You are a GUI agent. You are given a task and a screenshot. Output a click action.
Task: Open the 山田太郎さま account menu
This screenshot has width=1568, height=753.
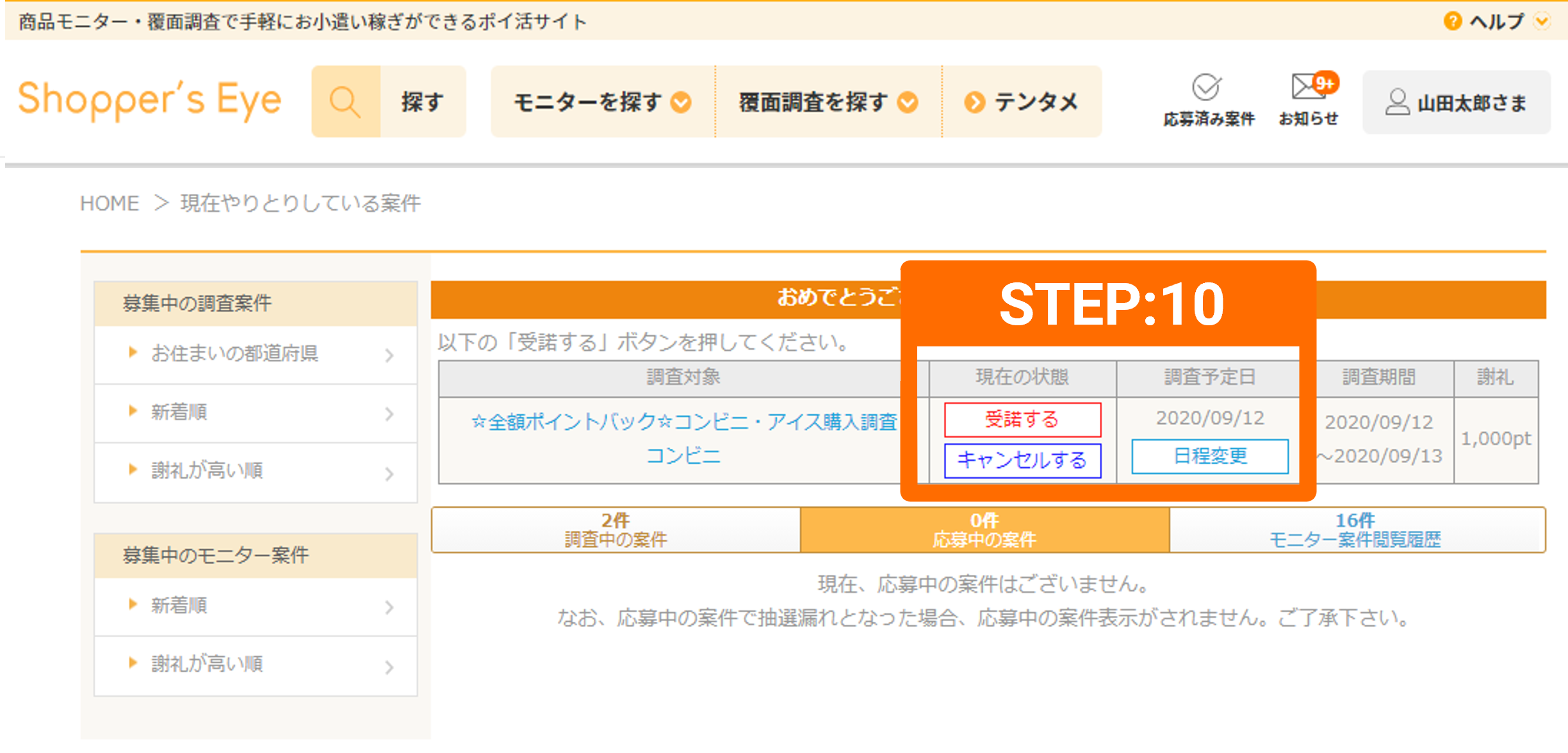click(x=1456, y=102)
